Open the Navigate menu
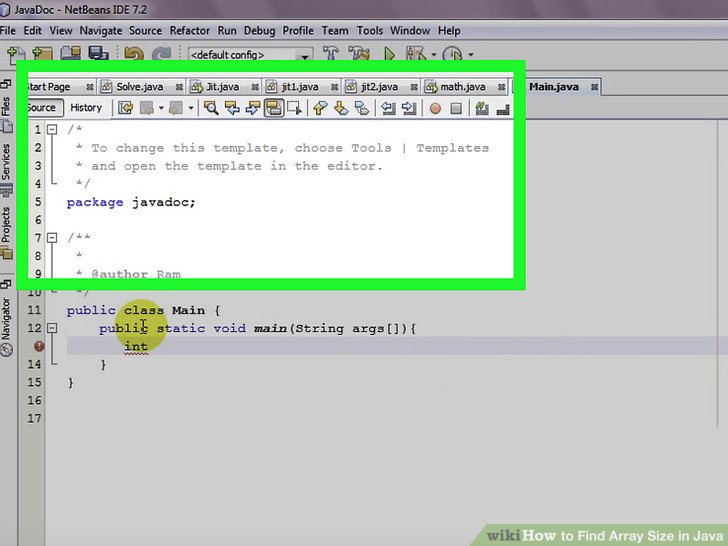The height and width of the screenshot is (546, 728). [x=101, y=31]
